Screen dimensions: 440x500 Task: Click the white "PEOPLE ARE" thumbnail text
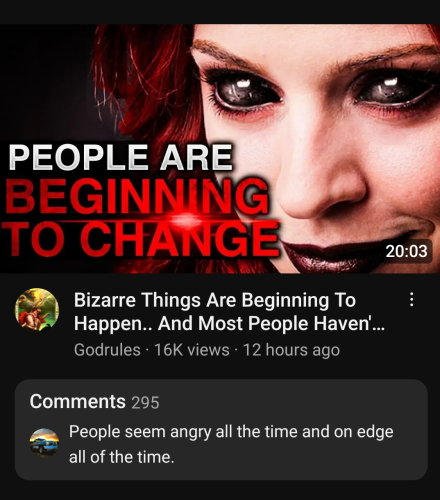coord(121,157)
